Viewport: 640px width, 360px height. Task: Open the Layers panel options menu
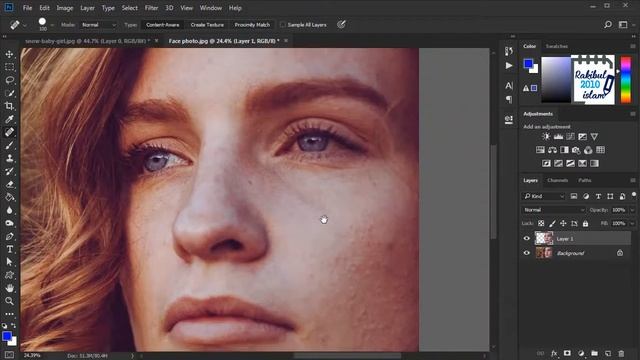(x=633, y=180)
